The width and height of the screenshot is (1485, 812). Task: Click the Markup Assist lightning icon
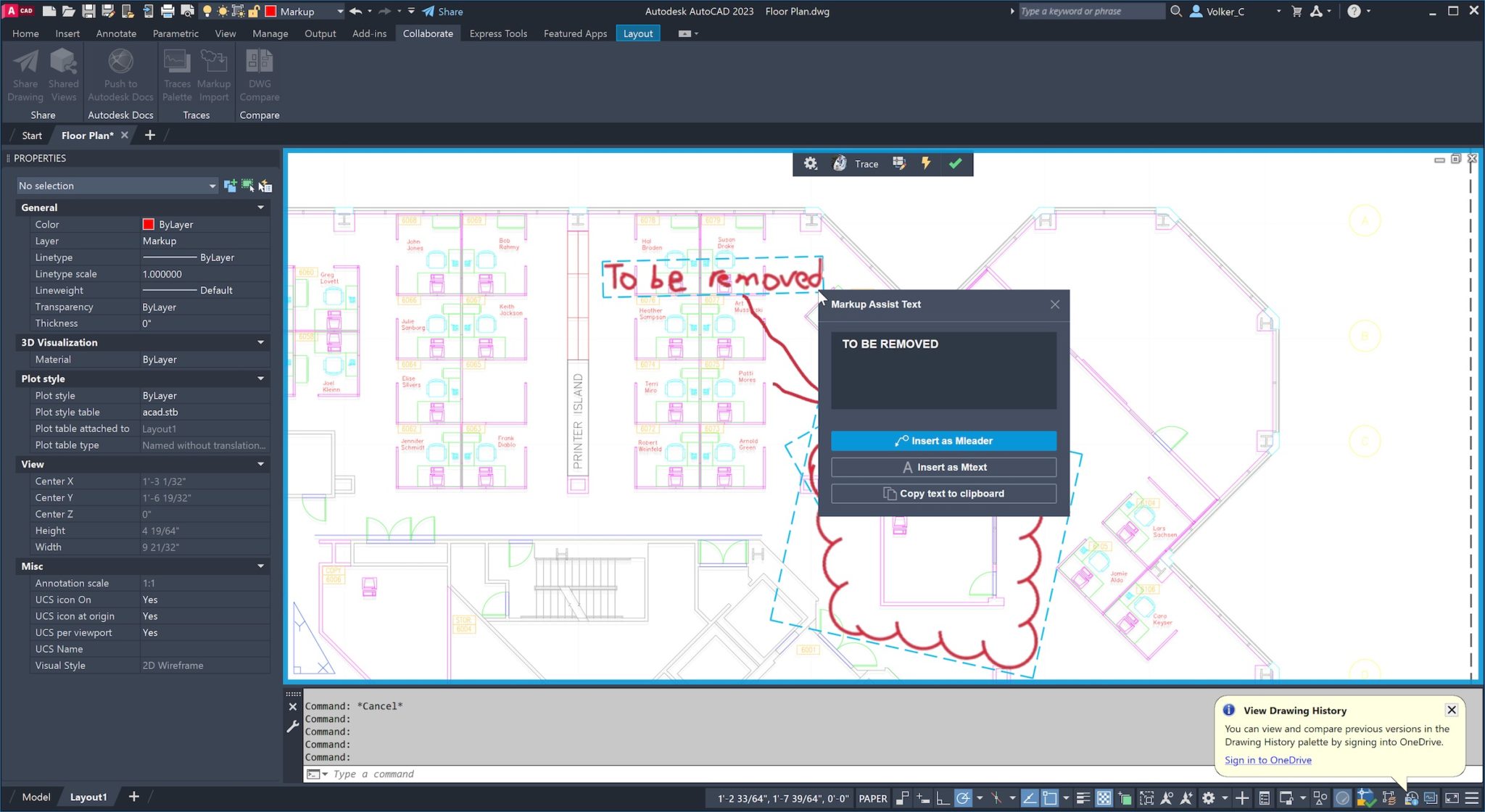click(x=926, y=164)
